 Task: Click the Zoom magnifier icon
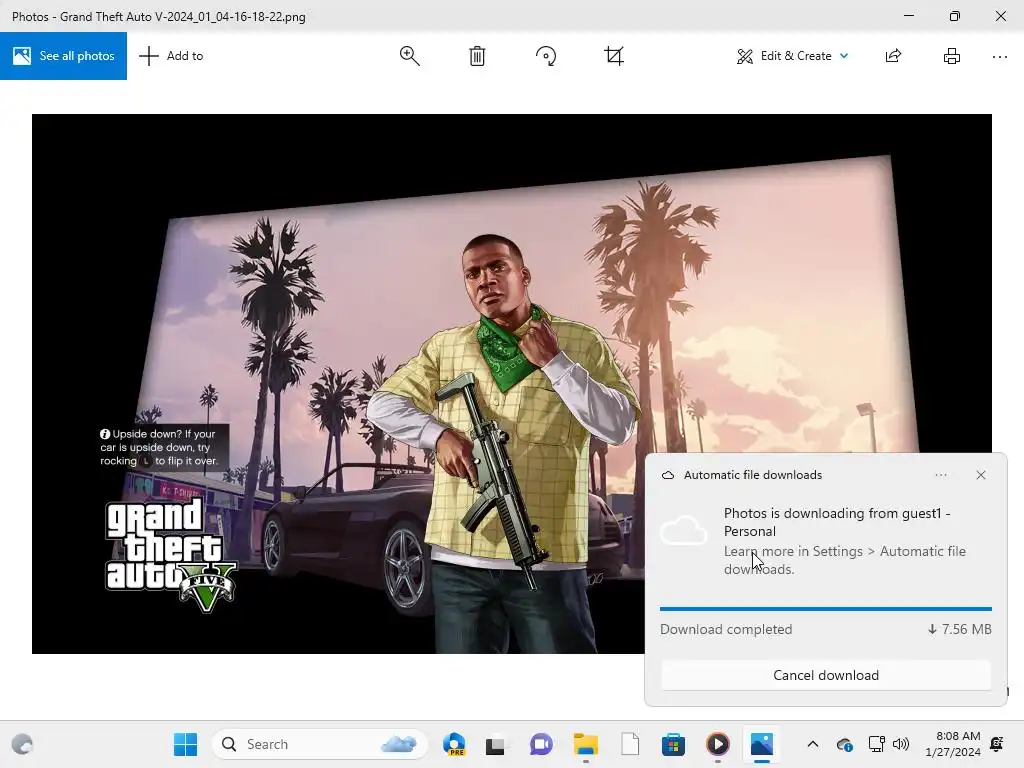(x=409, y=56)
